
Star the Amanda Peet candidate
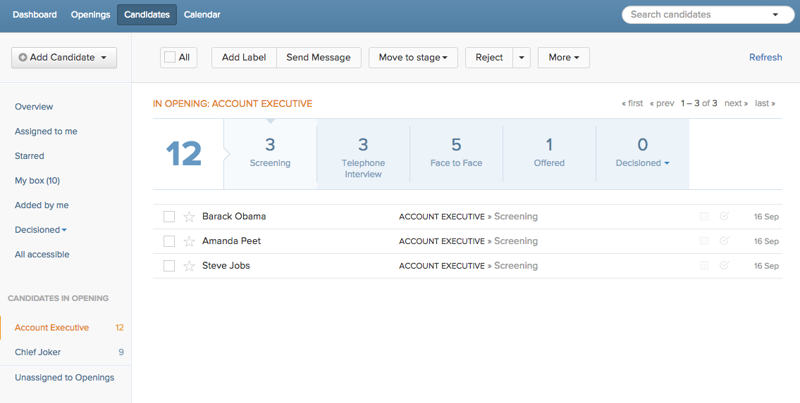click(x=189, y=241)
